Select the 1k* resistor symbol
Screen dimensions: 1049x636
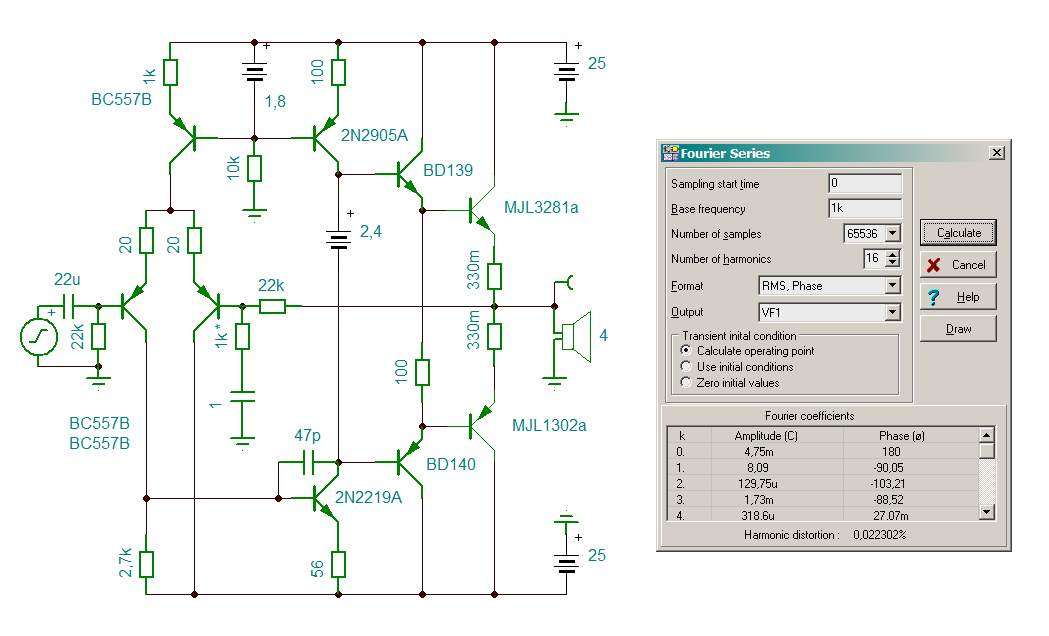pyautogui.click(x=243, y=336)
